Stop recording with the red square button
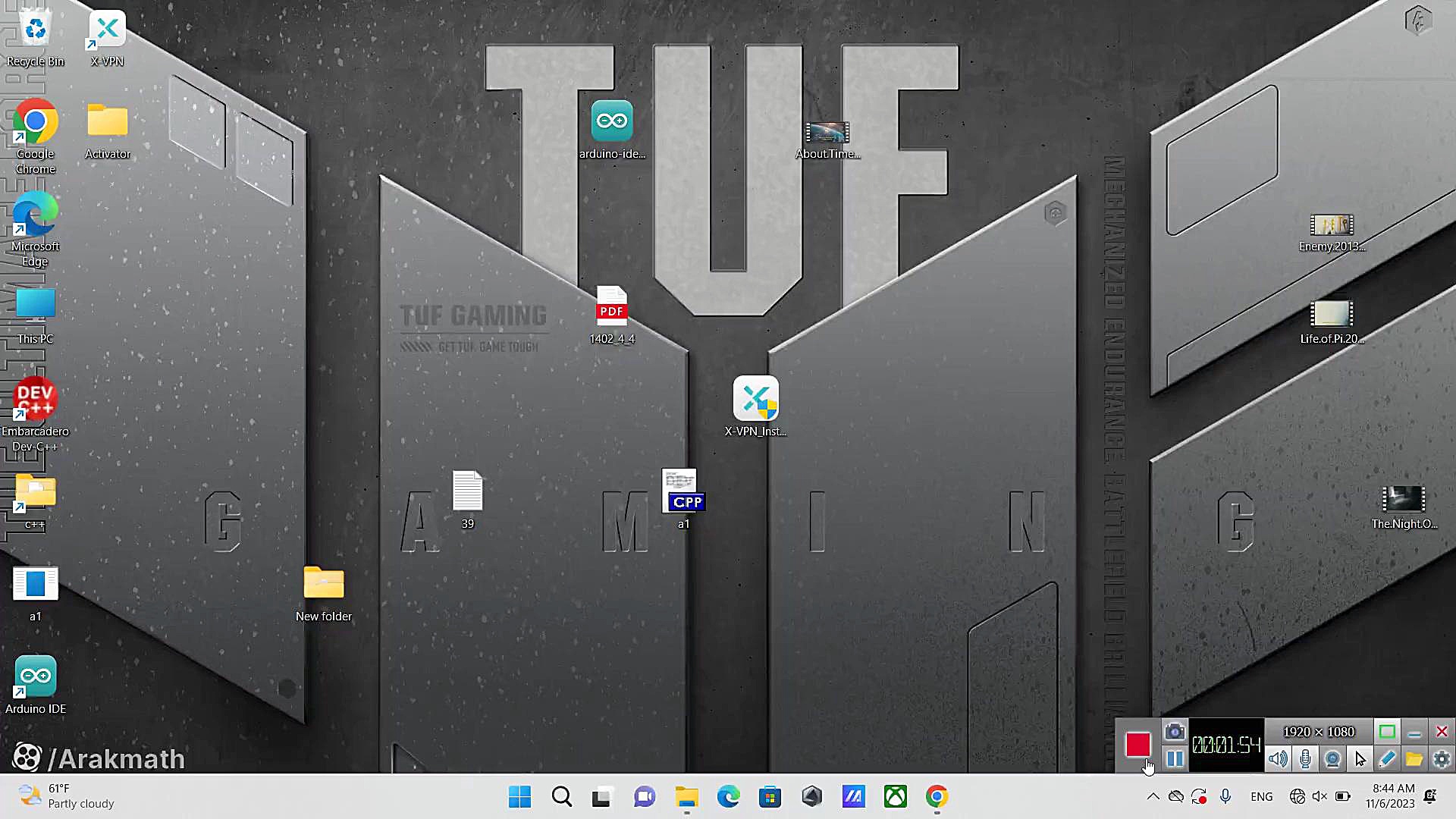Screen dimensions: 1456x819 click(x=1137, y=745)
